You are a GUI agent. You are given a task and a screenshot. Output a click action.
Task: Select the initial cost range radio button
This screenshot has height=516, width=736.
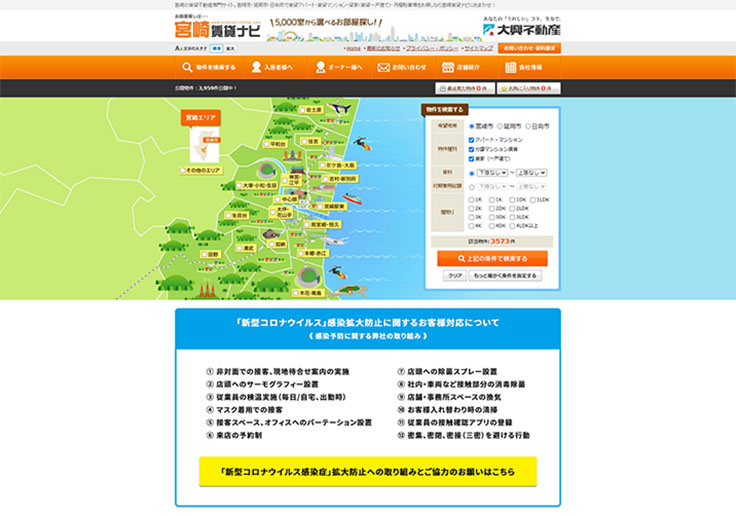tap(472, 187)
